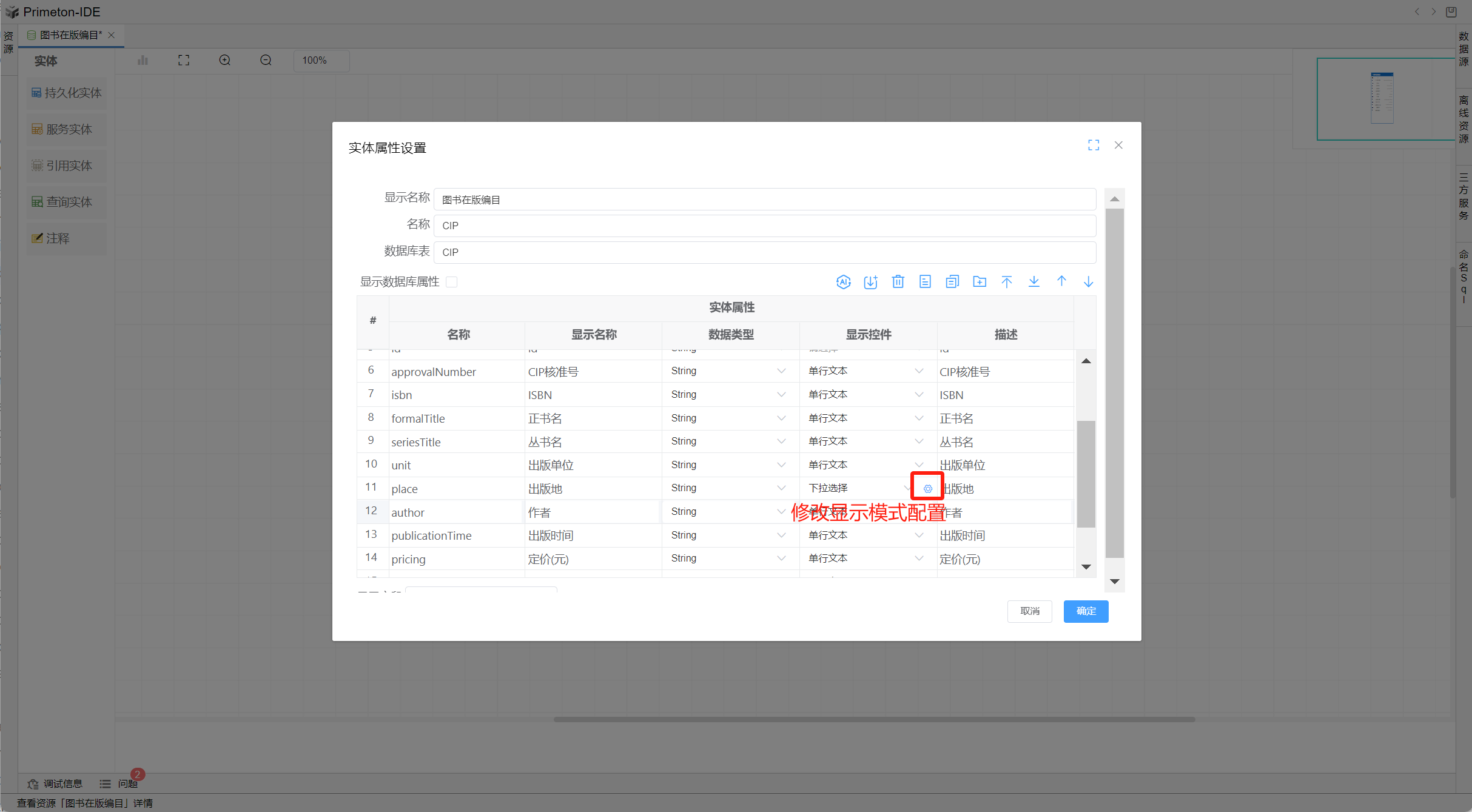Move attribute to bottom icon

[x=1033, y=281]
